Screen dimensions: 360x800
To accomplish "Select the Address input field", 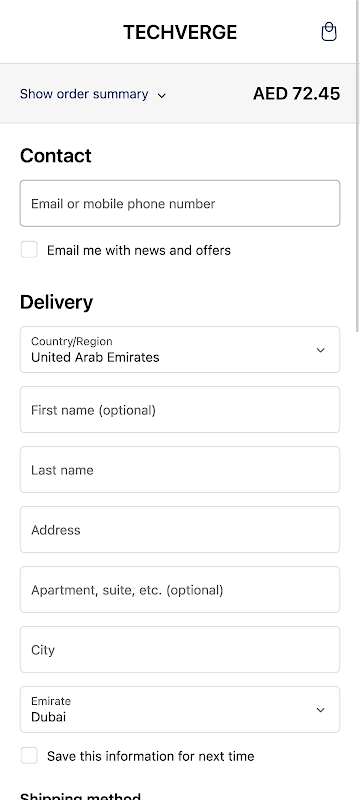I will pos(180,530).
